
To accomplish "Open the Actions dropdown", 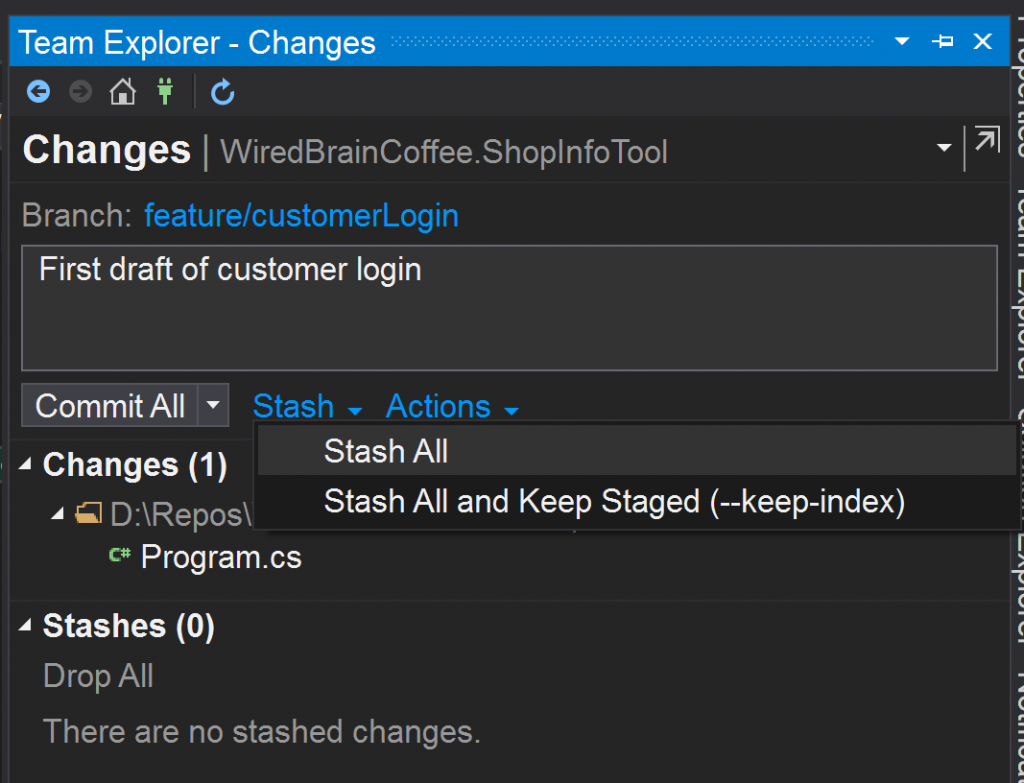I will point(452,406).
